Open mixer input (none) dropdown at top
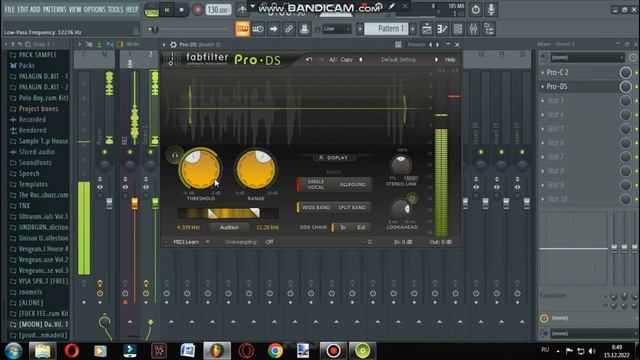The image size is (640, 360). point(587,58)
